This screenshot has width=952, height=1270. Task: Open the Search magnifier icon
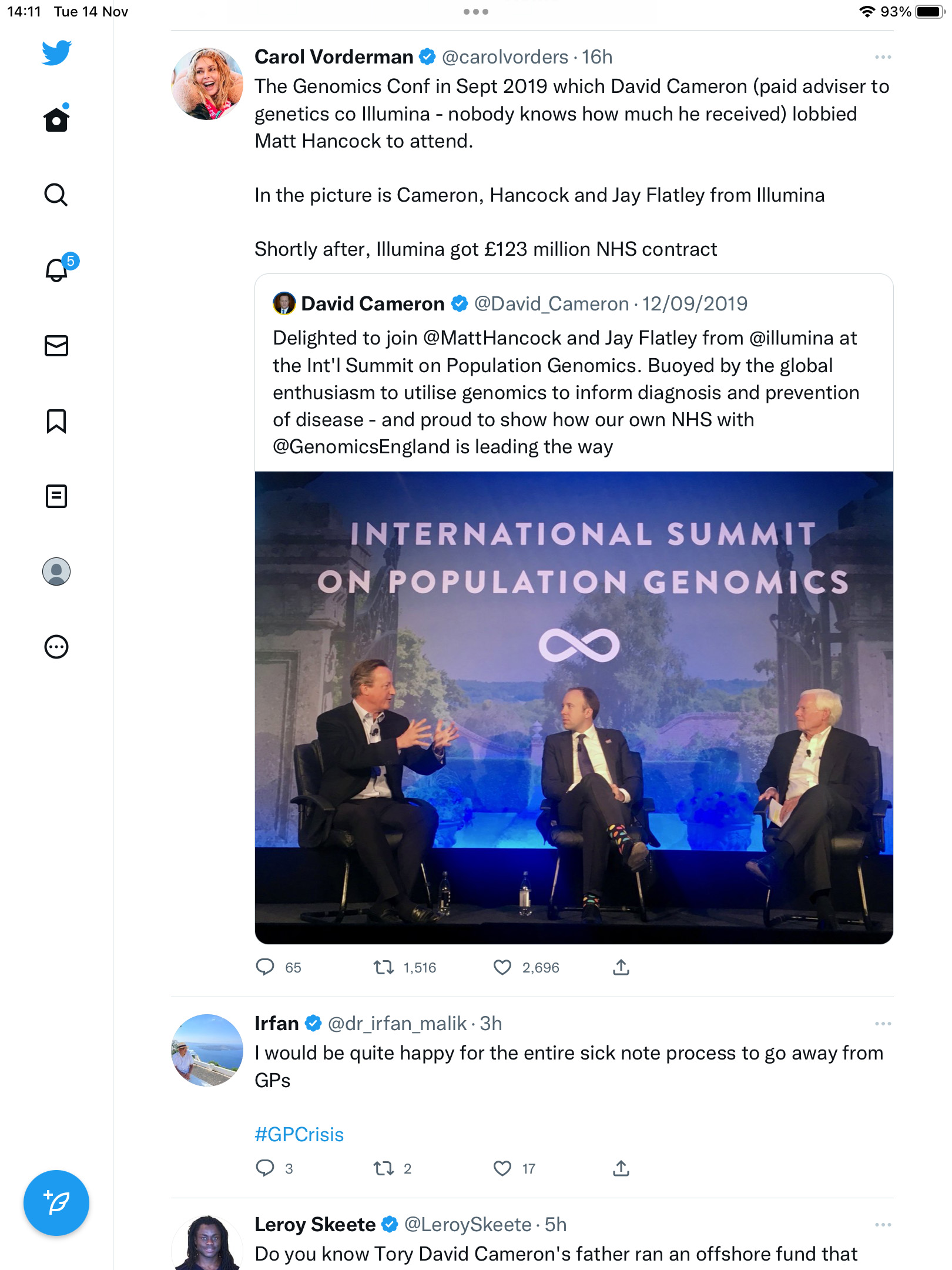pos(56,195)
